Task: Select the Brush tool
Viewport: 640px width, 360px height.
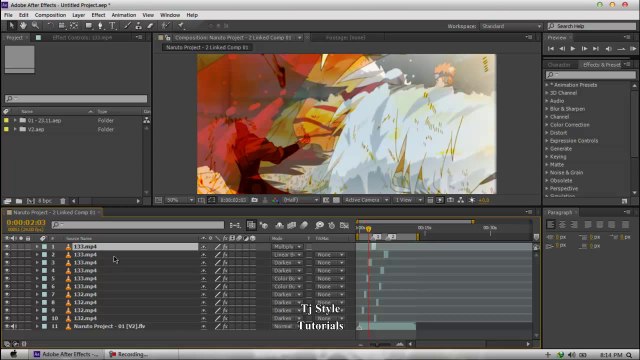Action: [127, 26]
